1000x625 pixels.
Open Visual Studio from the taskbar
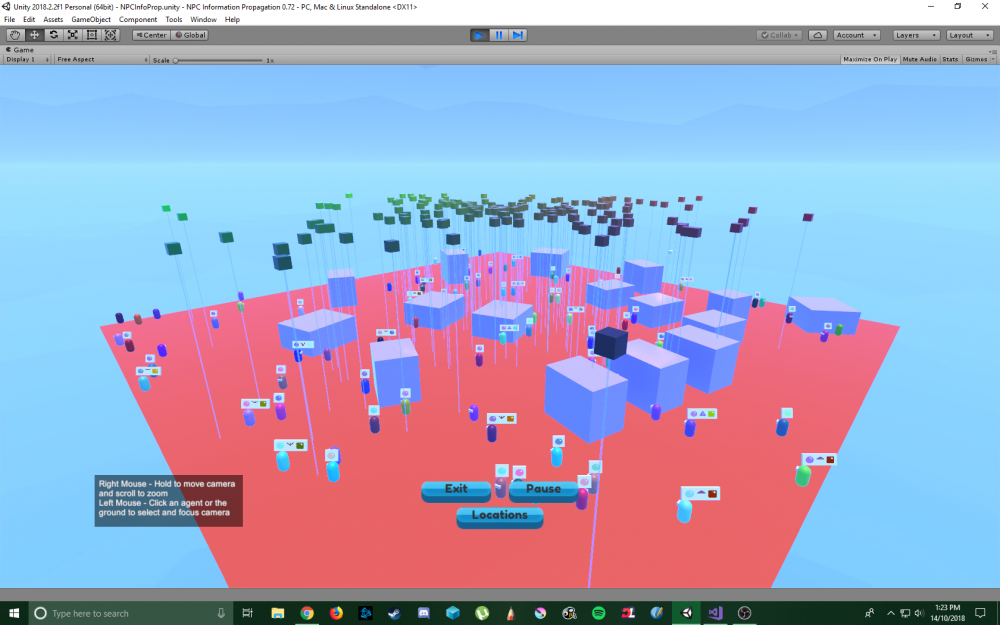(714, 613)
